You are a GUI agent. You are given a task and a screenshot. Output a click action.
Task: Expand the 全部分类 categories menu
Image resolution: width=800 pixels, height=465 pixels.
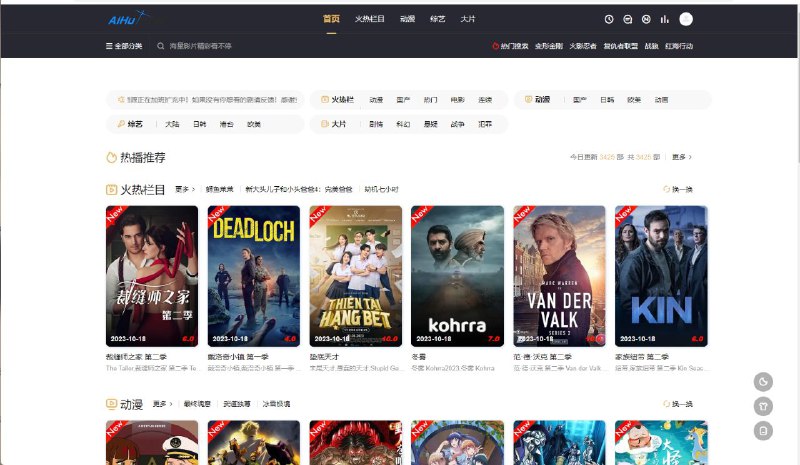click(x=124, y=46)
